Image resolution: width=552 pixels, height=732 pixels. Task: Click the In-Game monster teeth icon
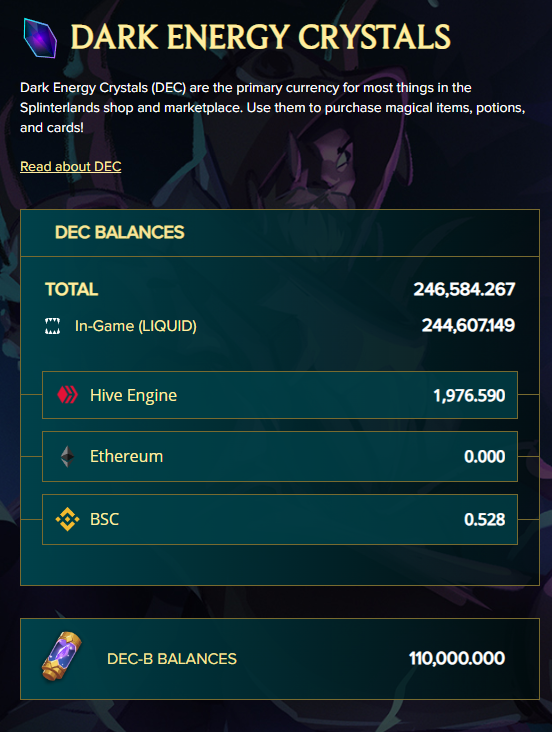coord(52,326)
